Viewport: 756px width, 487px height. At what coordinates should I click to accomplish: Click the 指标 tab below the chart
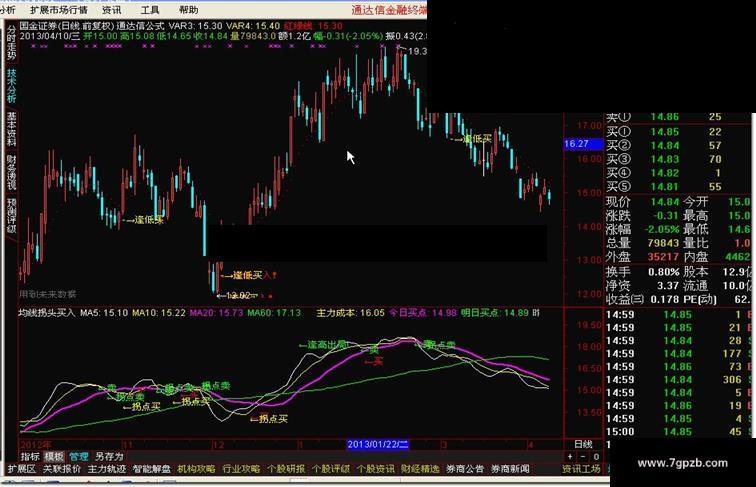click(30, 456)
